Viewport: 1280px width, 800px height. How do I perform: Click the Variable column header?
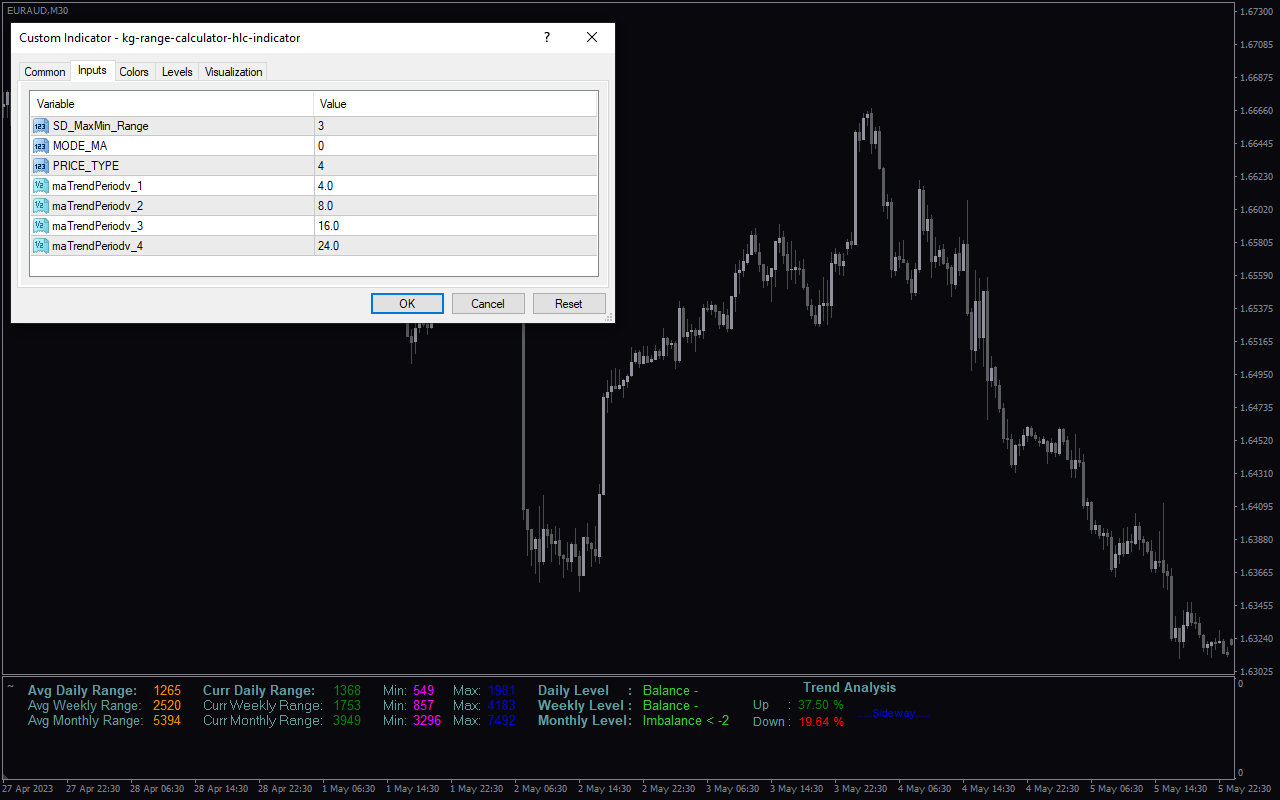[172, 104]
